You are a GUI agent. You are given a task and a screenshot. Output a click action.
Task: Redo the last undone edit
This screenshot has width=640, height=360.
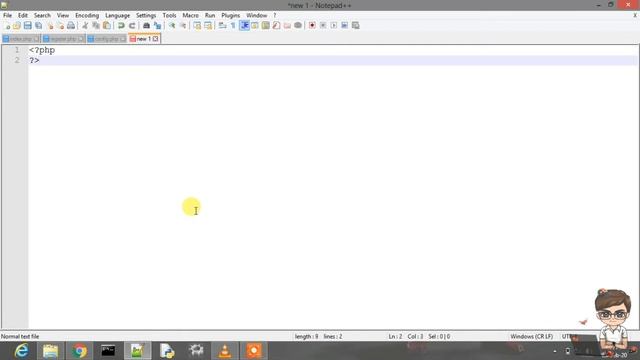tap(132, 25)
